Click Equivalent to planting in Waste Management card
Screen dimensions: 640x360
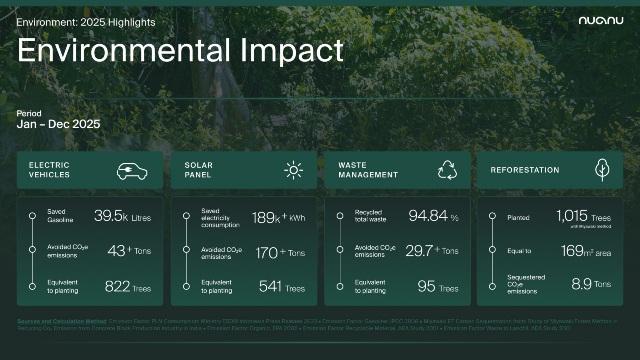[x=370, y=286]
